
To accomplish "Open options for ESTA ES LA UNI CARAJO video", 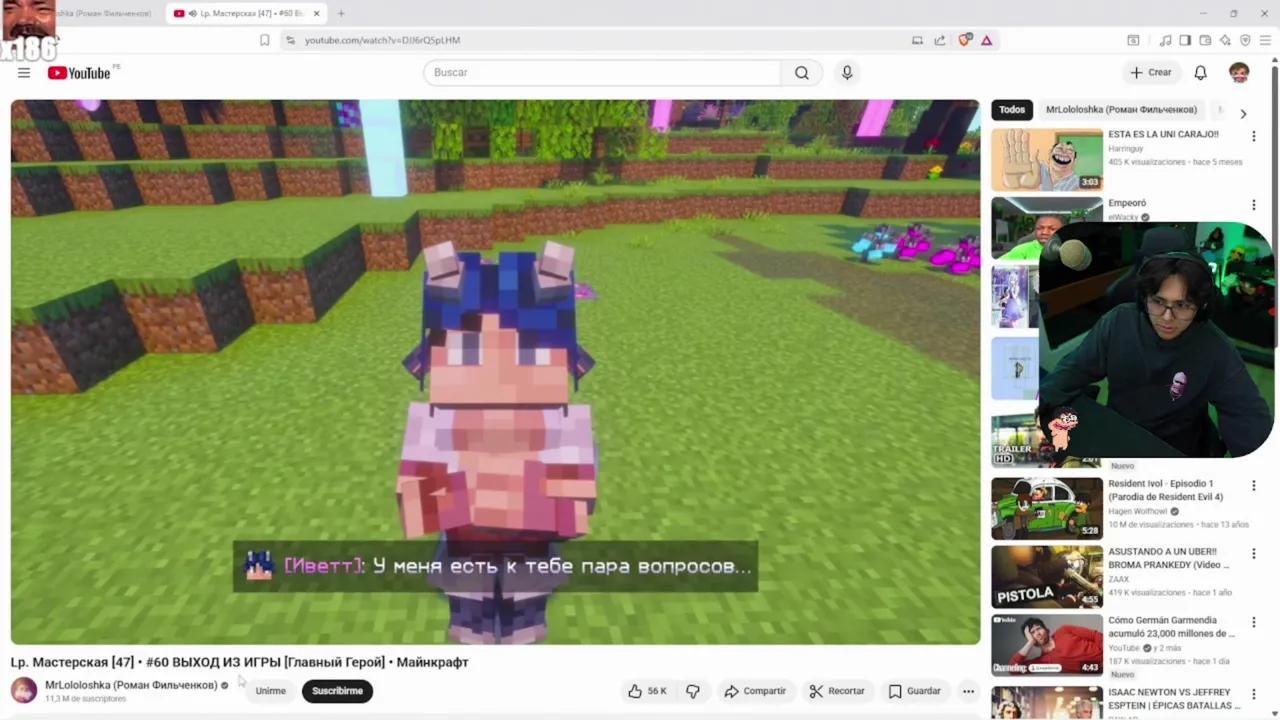I will (x=1253, y=136).
